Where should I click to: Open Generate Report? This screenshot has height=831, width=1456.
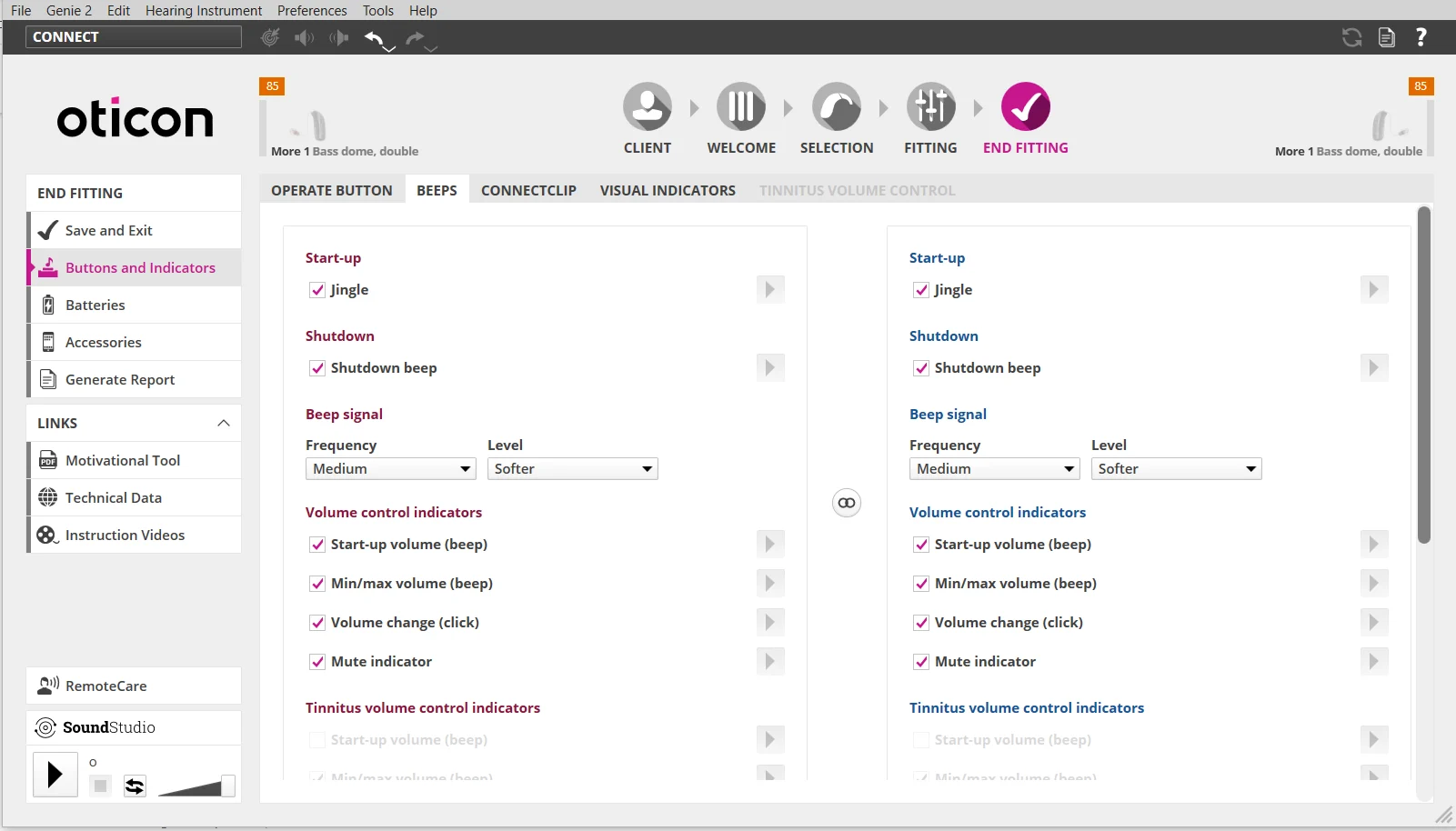135,380
